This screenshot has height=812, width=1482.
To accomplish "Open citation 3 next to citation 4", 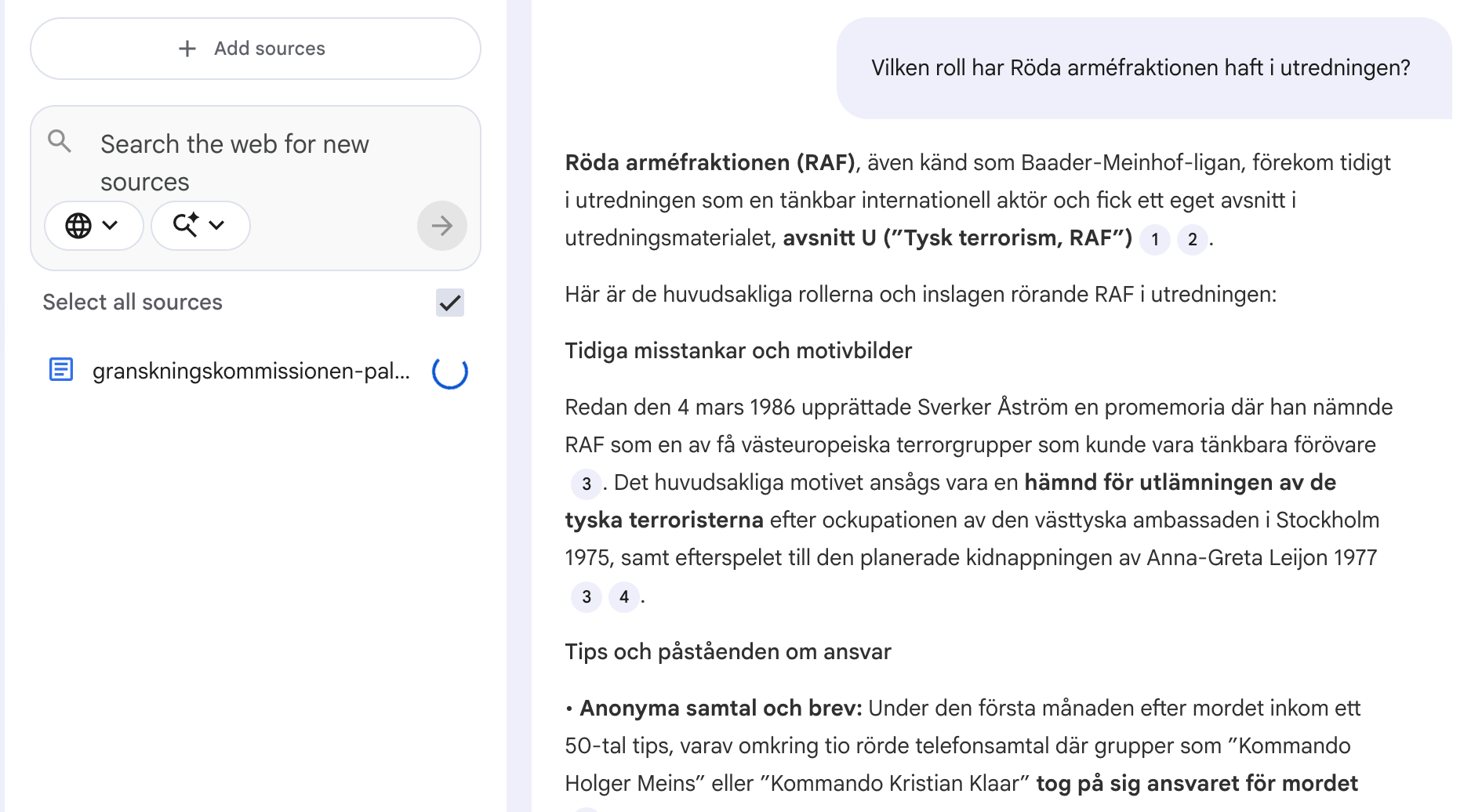I will (x=586, y=597).
